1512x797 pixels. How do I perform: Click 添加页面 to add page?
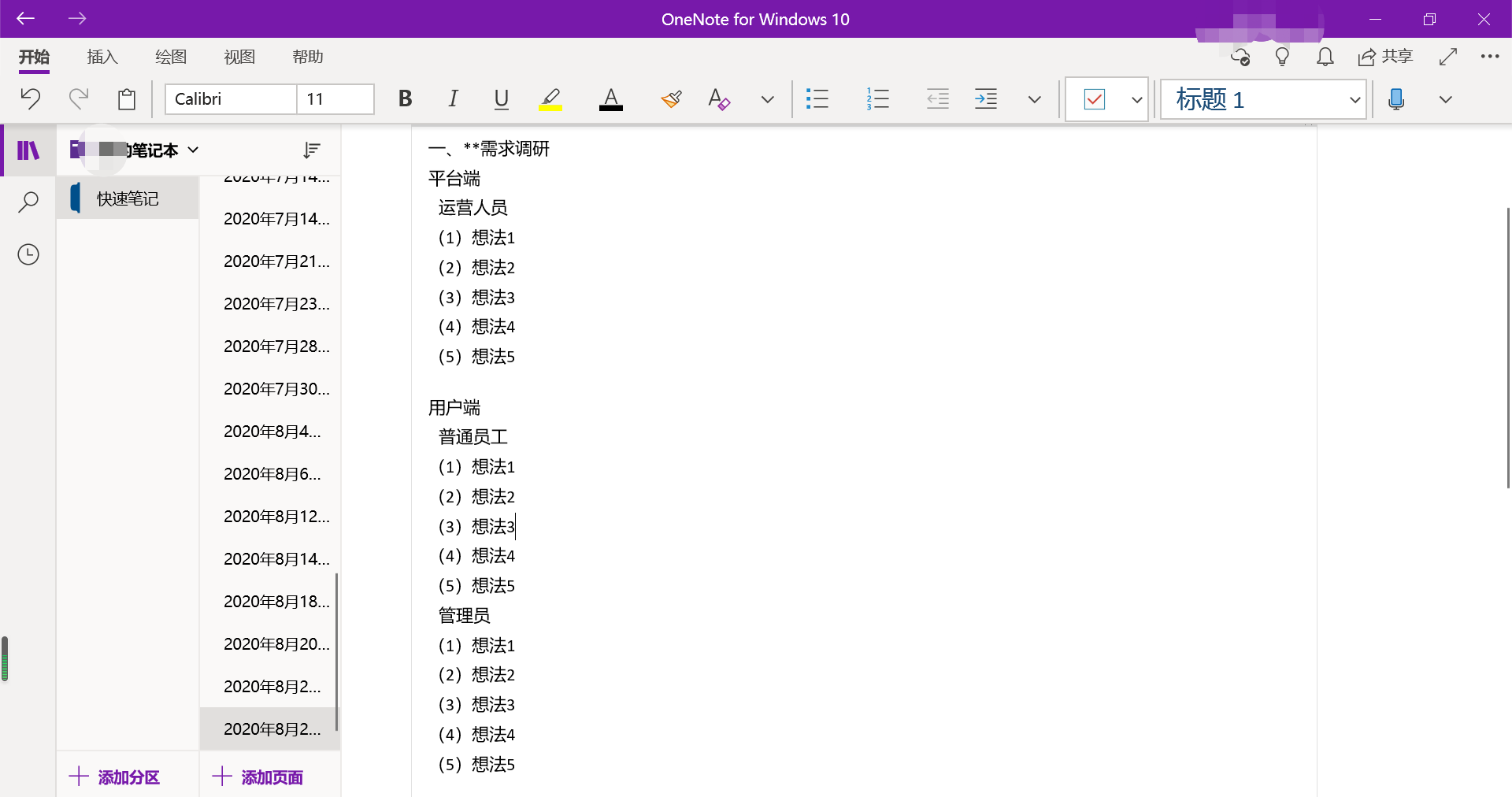(258, 777)
